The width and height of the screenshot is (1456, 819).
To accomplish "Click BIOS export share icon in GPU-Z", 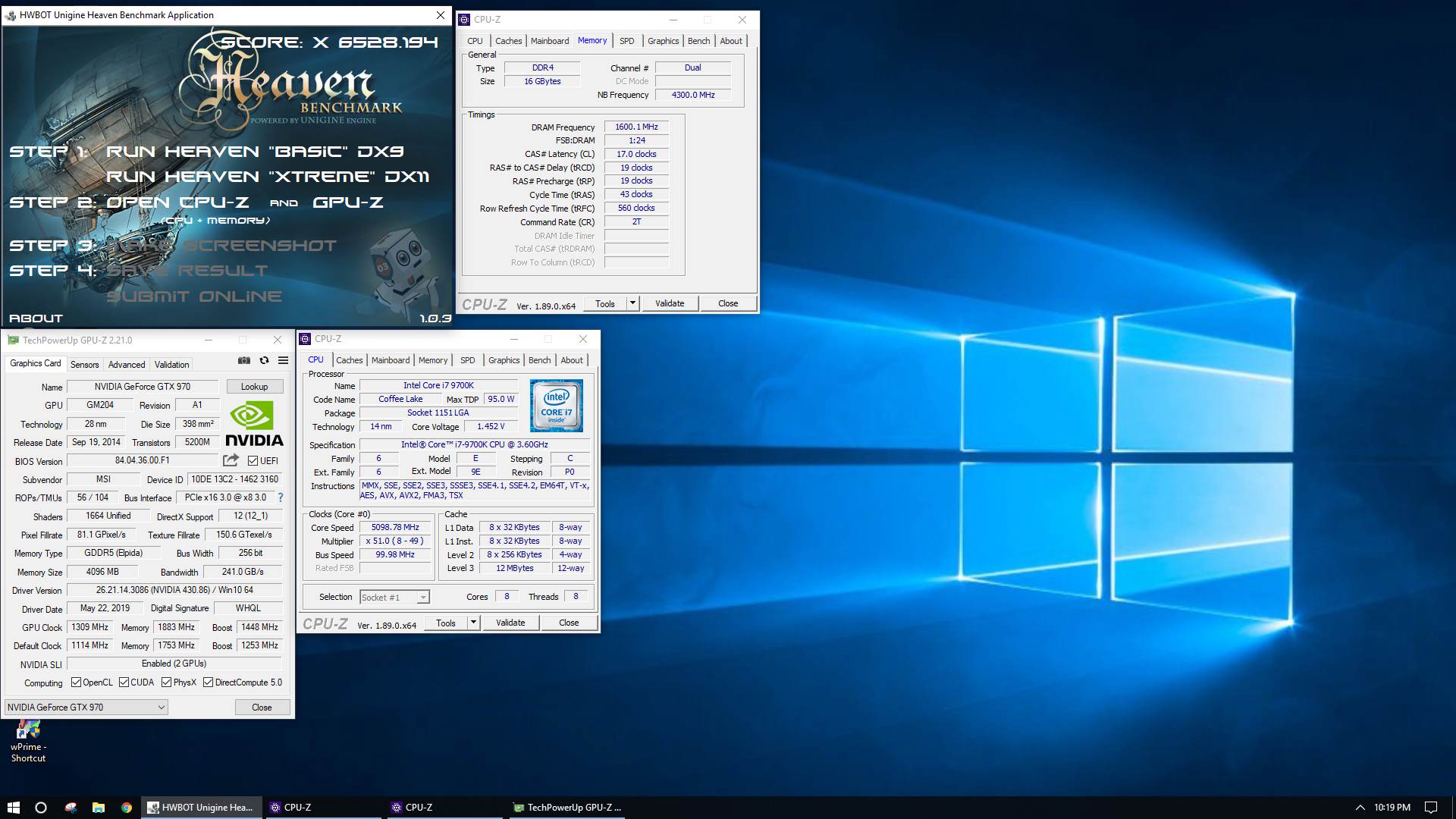I will [x=231, y=460].
